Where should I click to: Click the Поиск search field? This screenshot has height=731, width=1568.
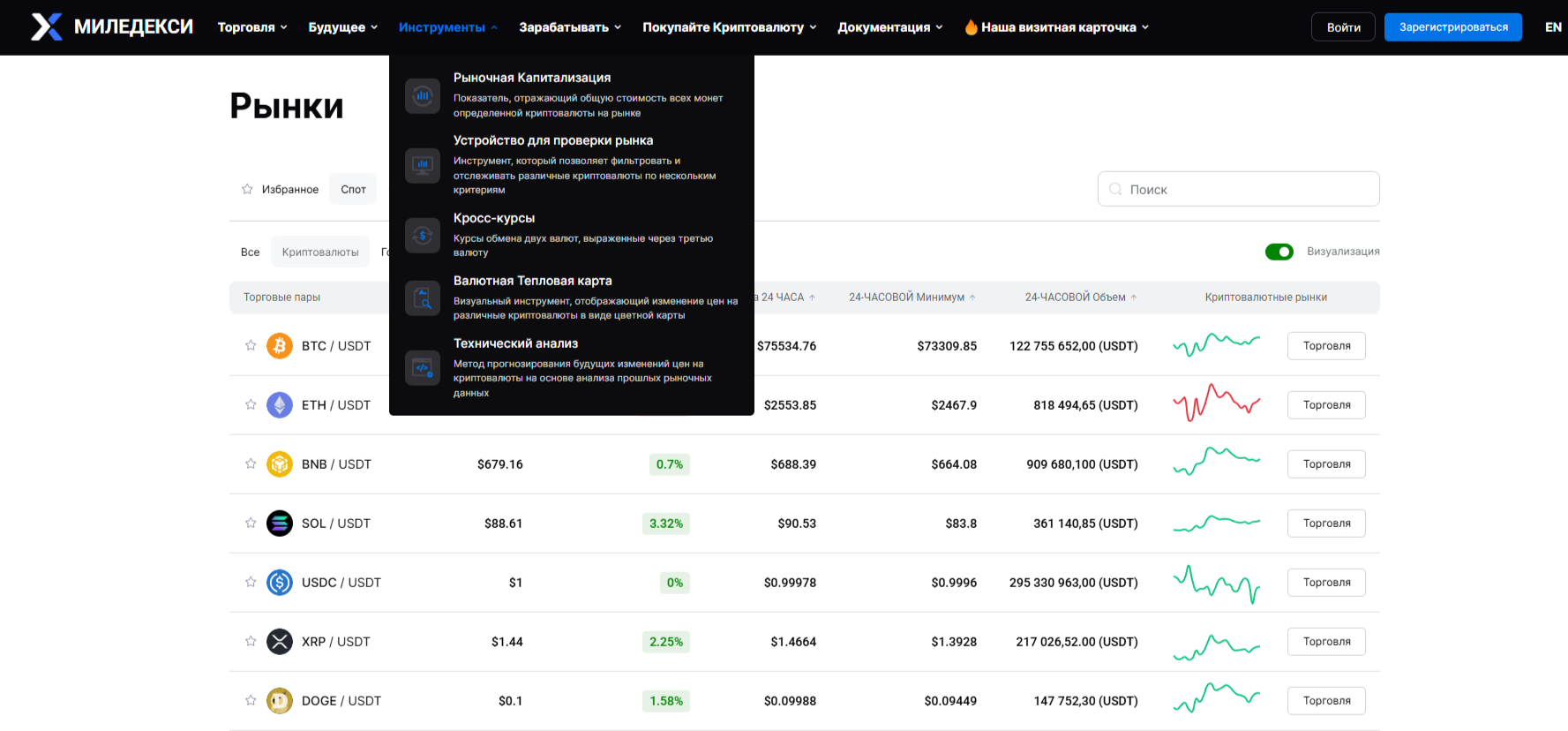point(1238,189)
